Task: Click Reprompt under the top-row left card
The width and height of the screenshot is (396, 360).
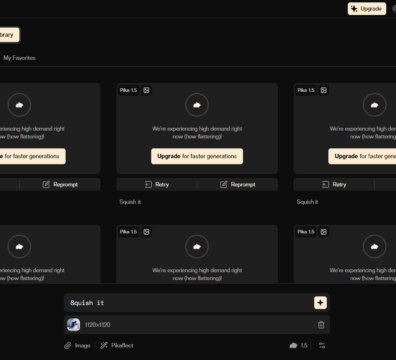Action: (x=60, y=184)
